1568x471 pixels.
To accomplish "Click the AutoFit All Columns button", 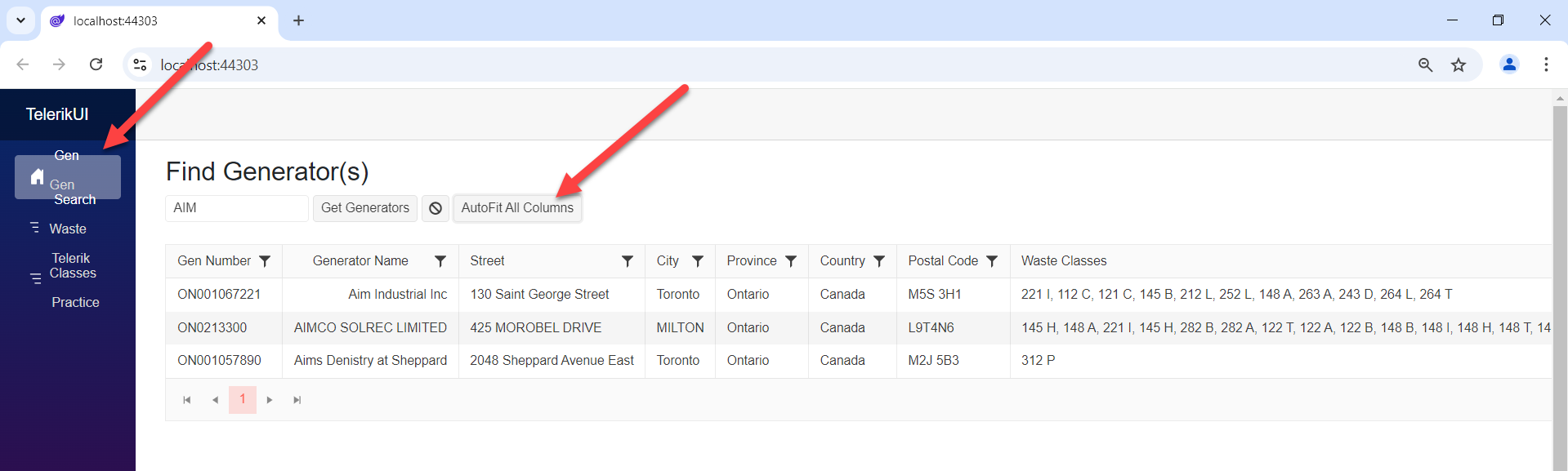I will tap(517, 208).
